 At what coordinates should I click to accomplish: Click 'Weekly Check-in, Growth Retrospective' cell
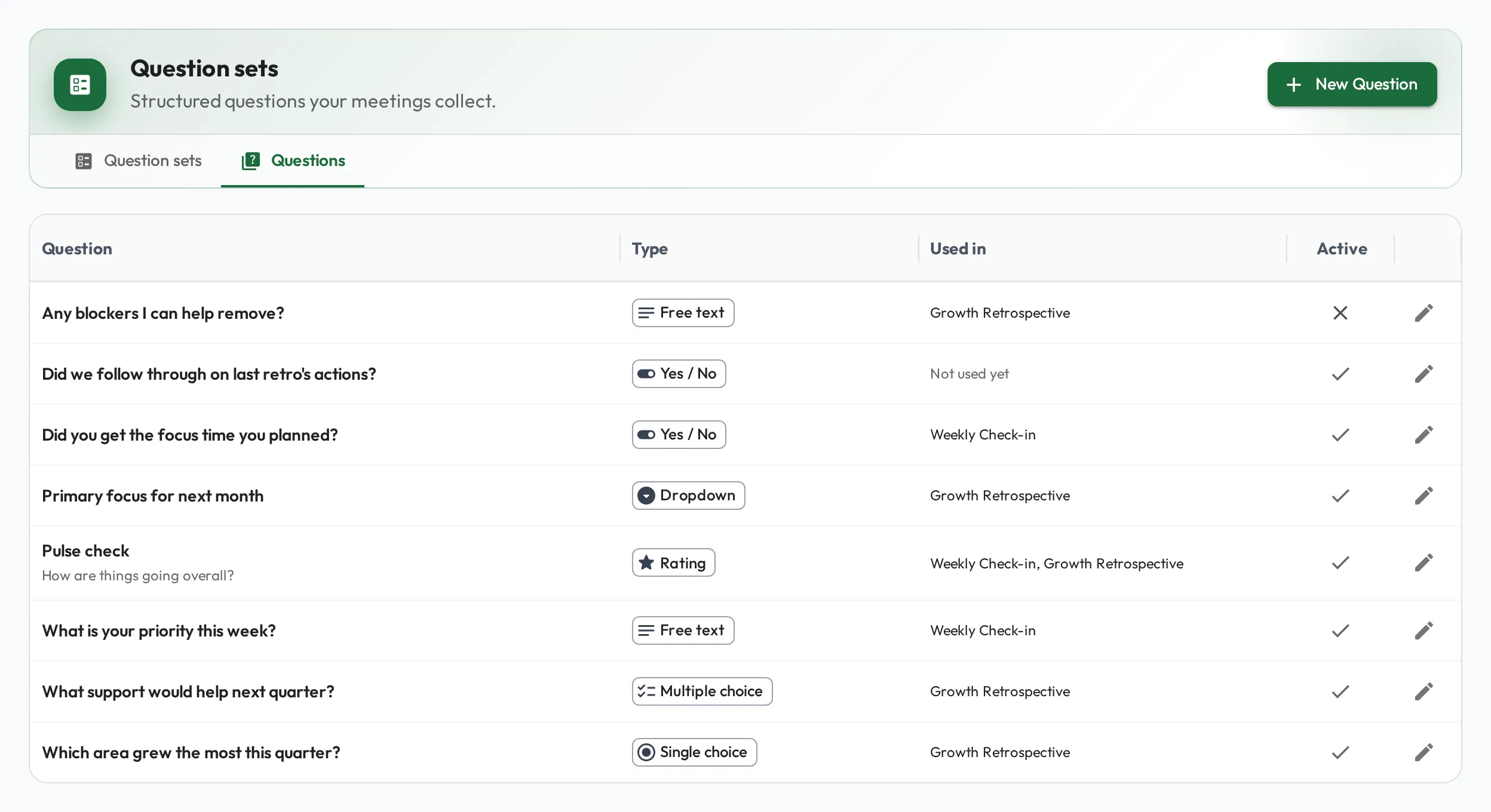tap(1057, 564)
